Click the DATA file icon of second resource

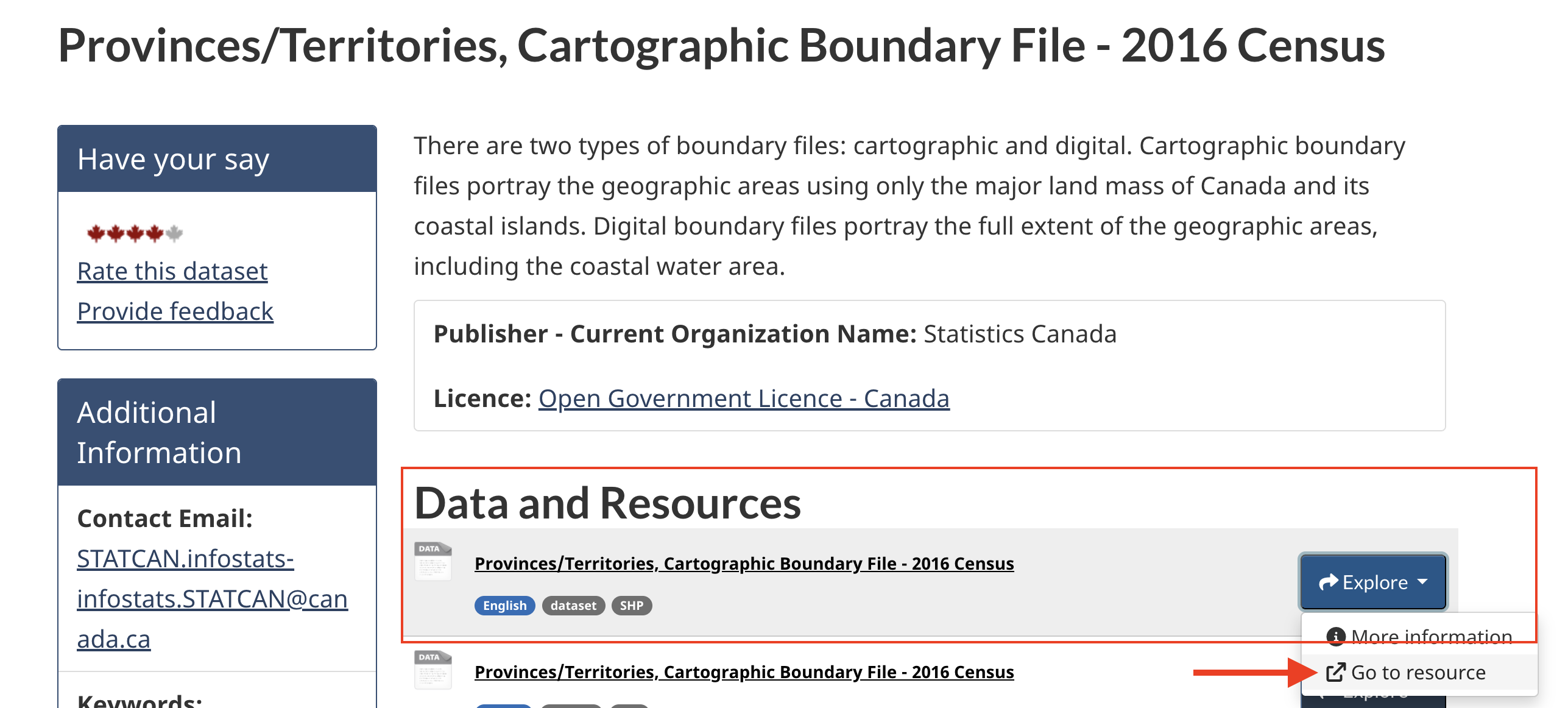coord(433,669)
